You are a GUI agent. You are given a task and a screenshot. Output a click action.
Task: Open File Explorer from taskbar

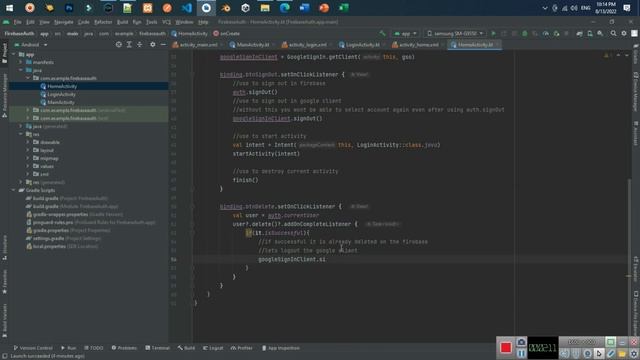click(x=265, y=8)
